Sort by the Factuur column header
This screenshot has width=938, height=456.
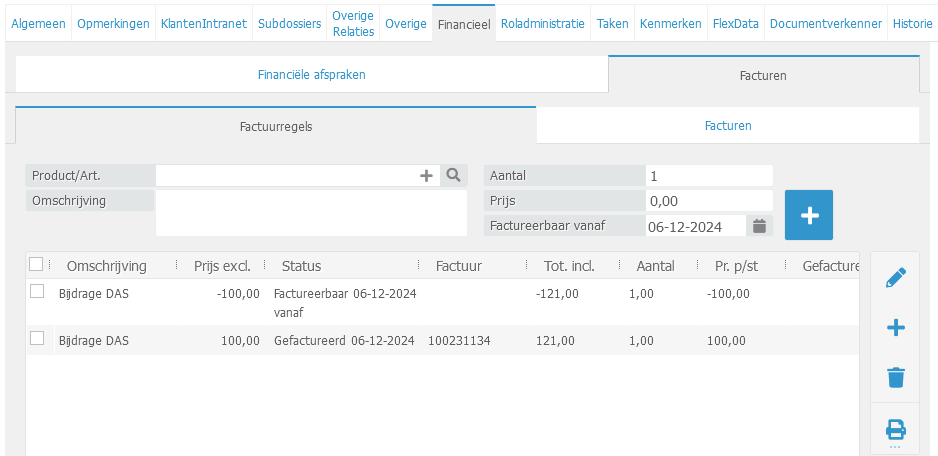[x=459, y=266]
